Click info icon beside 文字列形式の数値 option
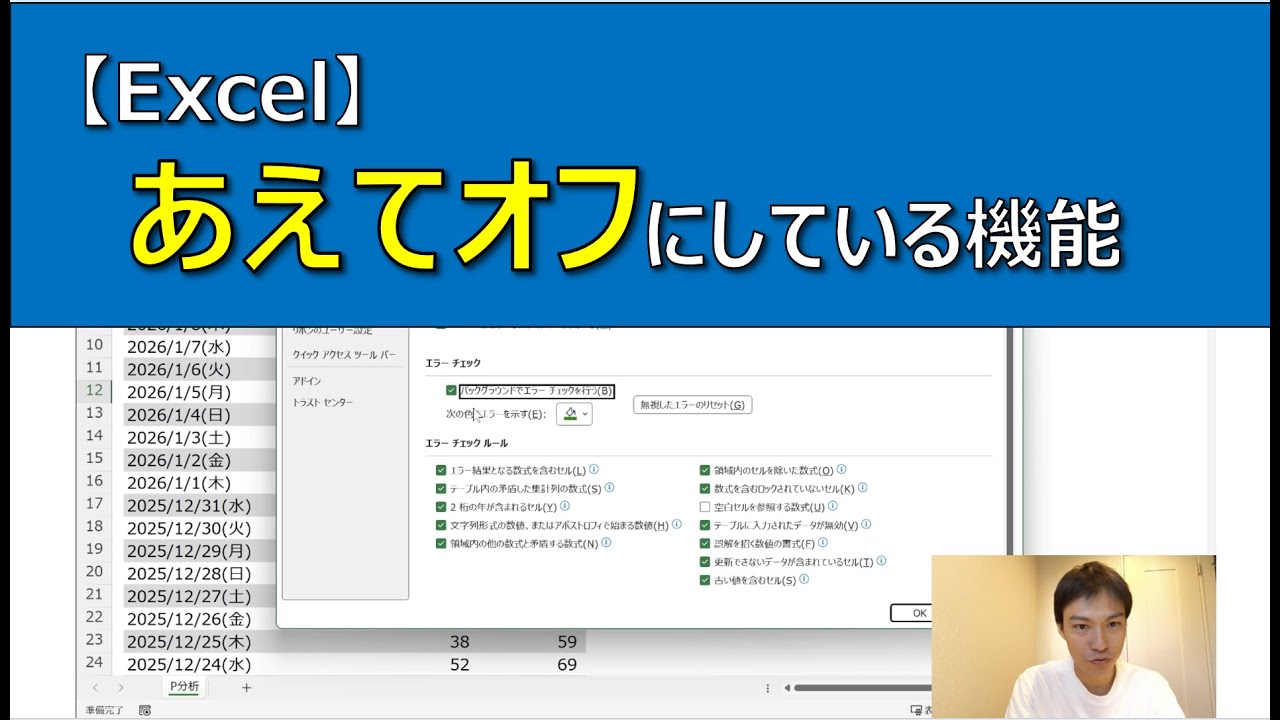Image resolution: width=1280 pixels, height=720 pixels. [x=677, y=524]
